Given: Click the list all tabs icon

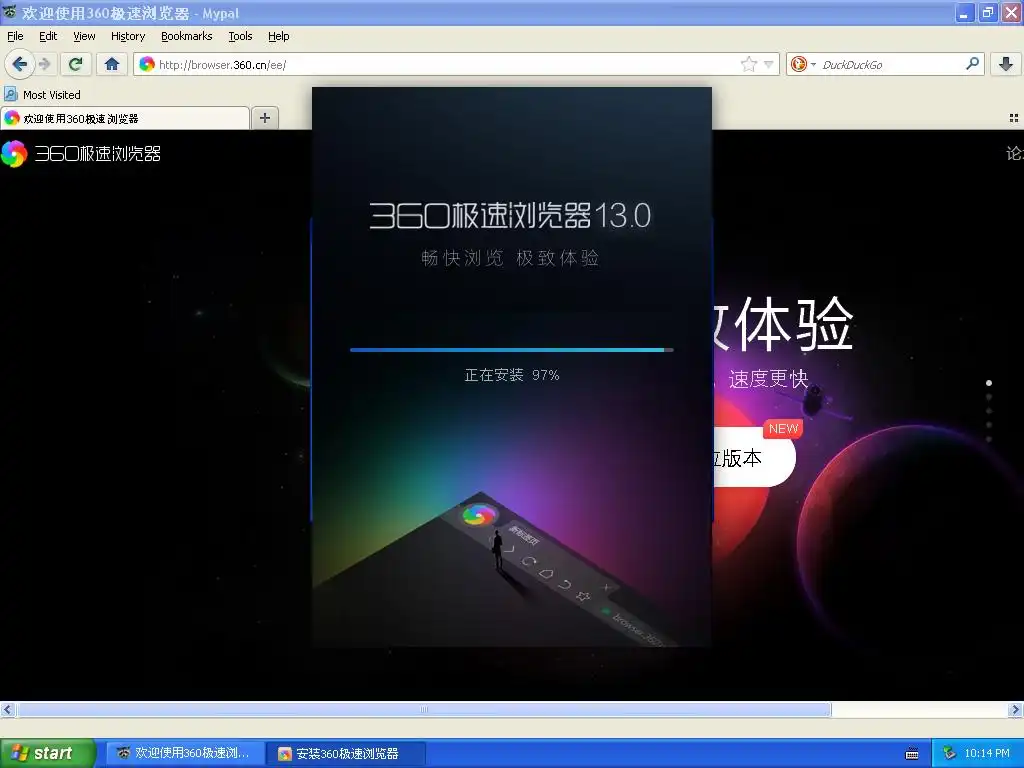Looking at the screenshot, I should [1014, 118].
